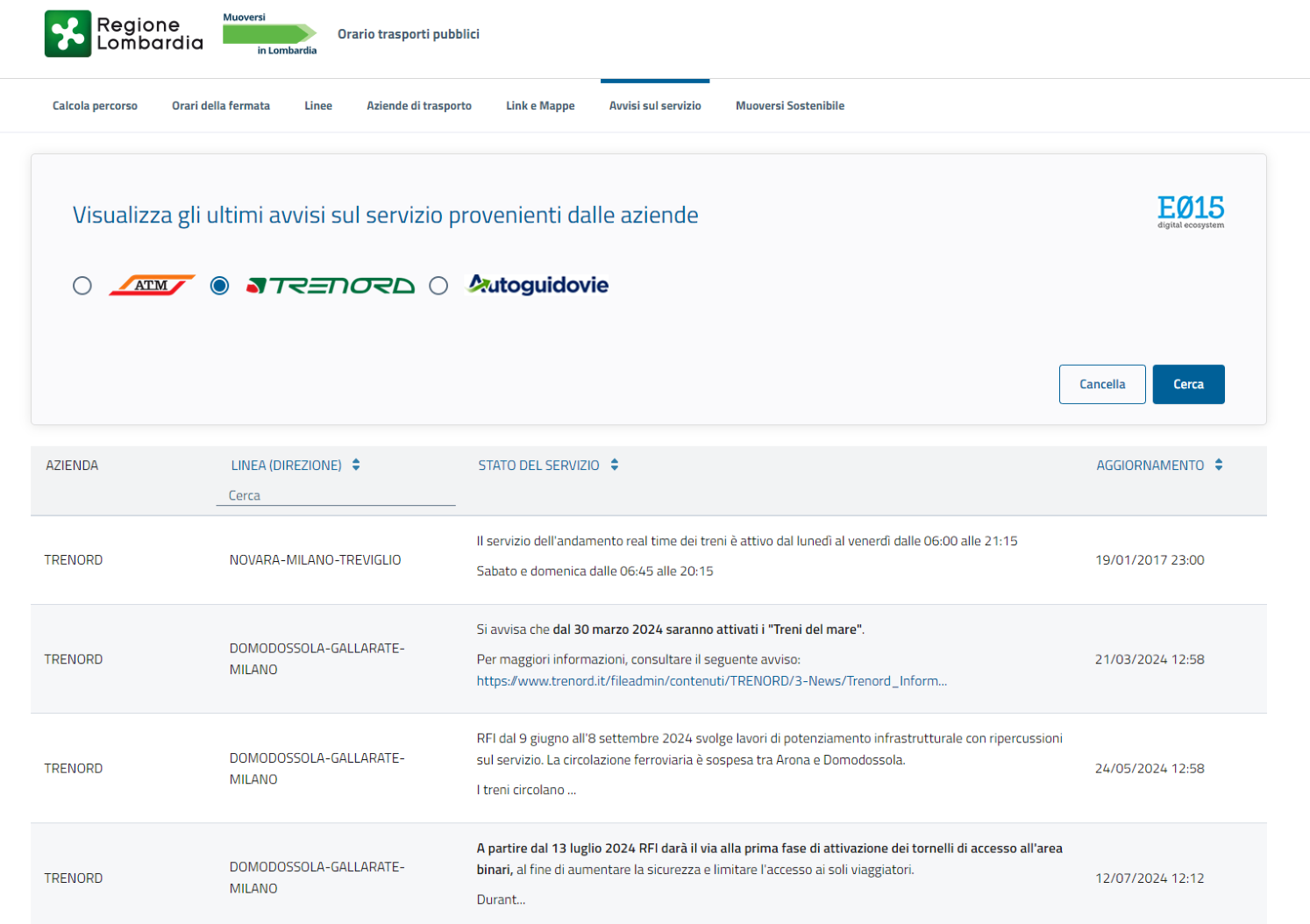The width and height of the screenshot is (1310, 924).
Task: Click the Muoversi in Lombardia arrow logo
Action: (x=269, y=34)
